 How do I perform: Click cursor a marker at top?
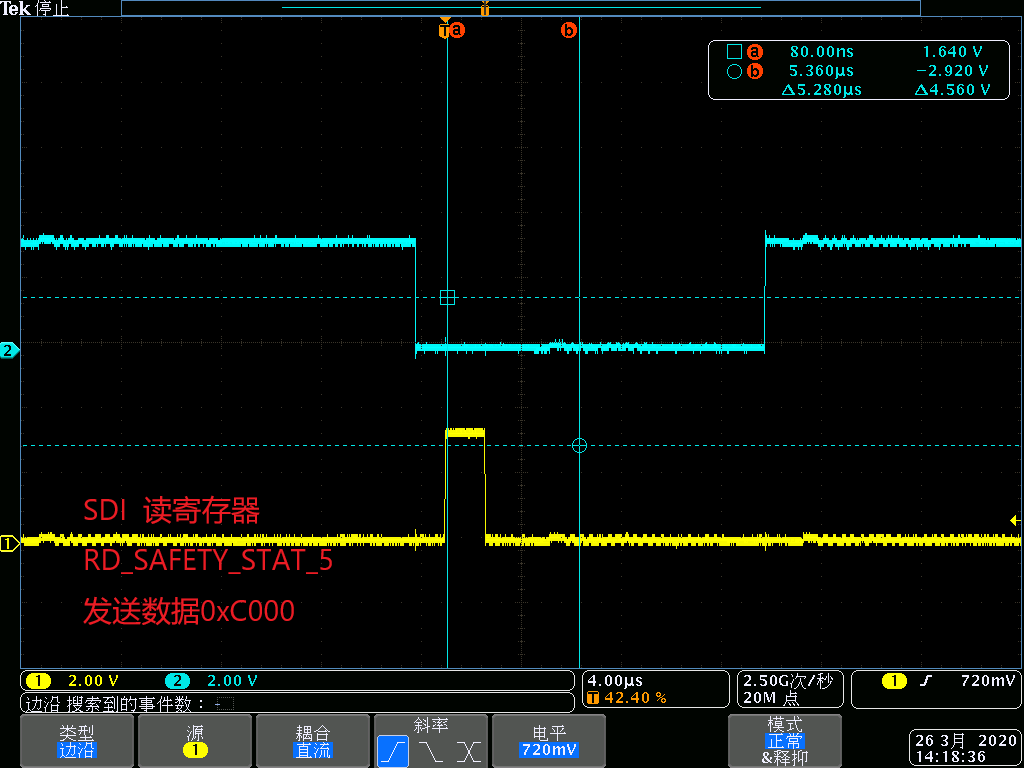tap(457, 30)
